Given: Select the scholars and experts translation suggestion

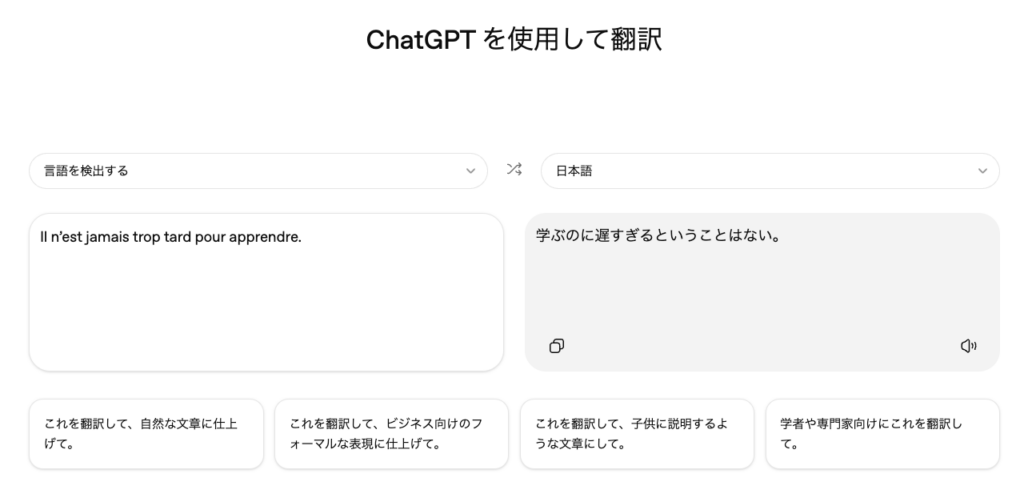Looking at the screenshot, I should coord(882,434).
